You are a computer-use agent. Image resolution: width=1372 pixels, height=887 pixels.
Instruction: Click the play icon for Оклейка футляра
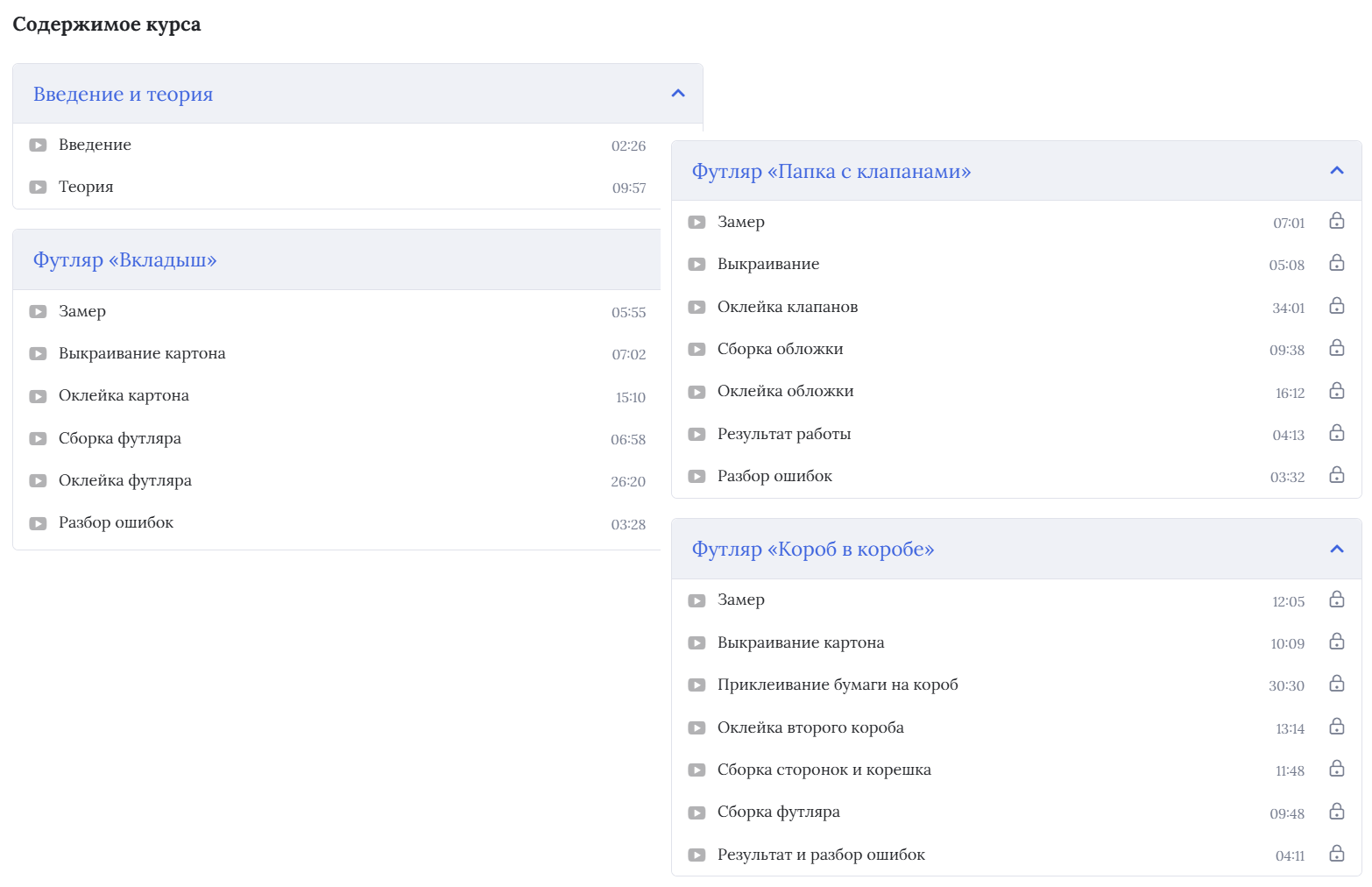click(x=38, y=481)
